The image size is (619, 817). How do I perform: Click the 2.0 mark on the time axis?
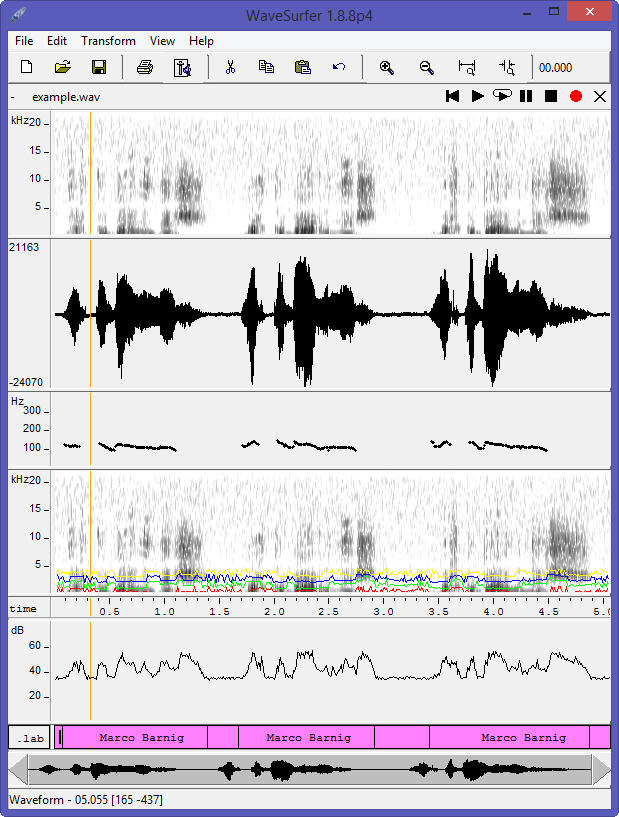(x=274, y=612)
